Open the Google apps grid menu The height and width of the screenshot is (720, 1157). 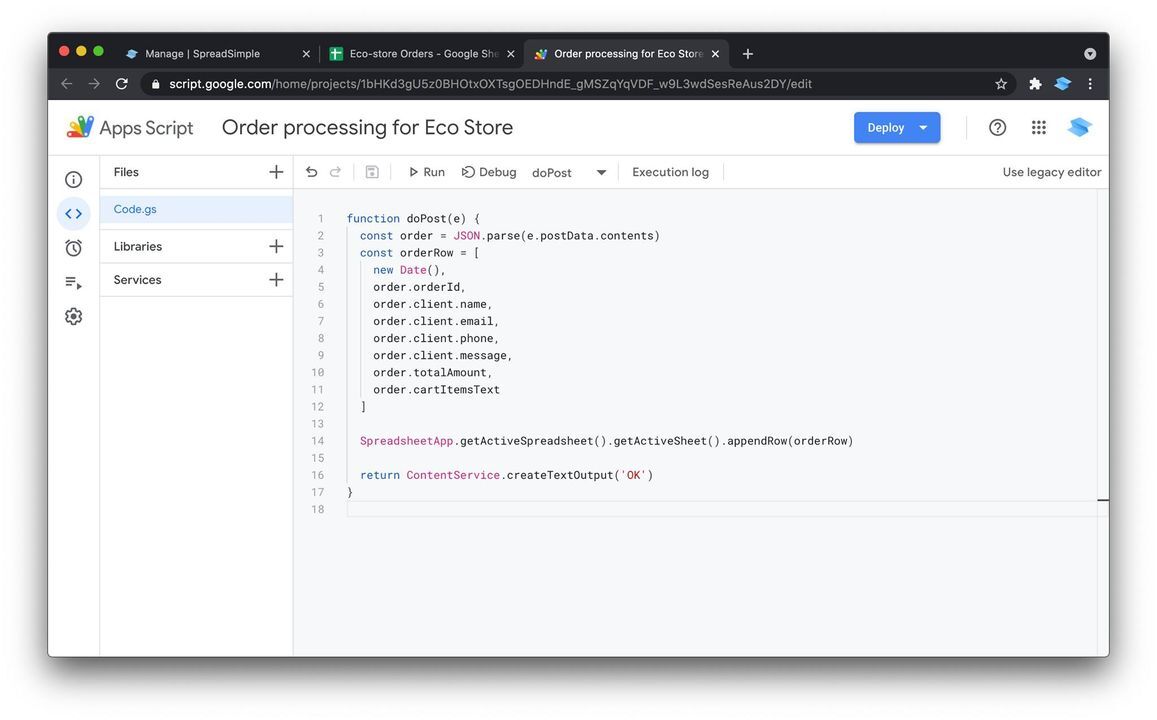[1038, 127]
